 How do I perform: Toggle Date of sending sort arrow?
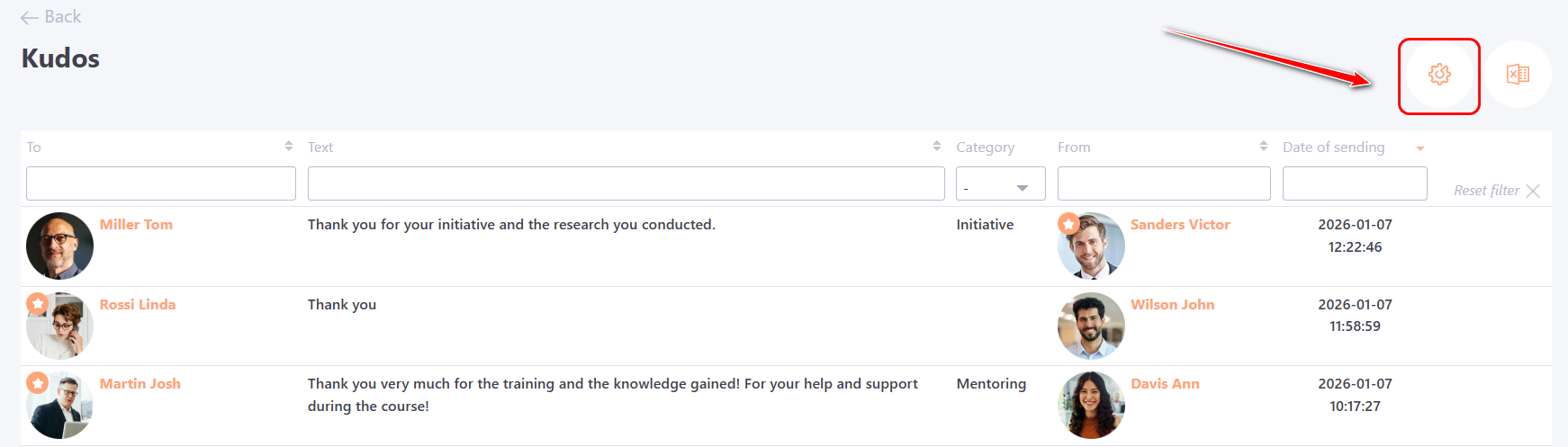click(x=1420, y=148)
